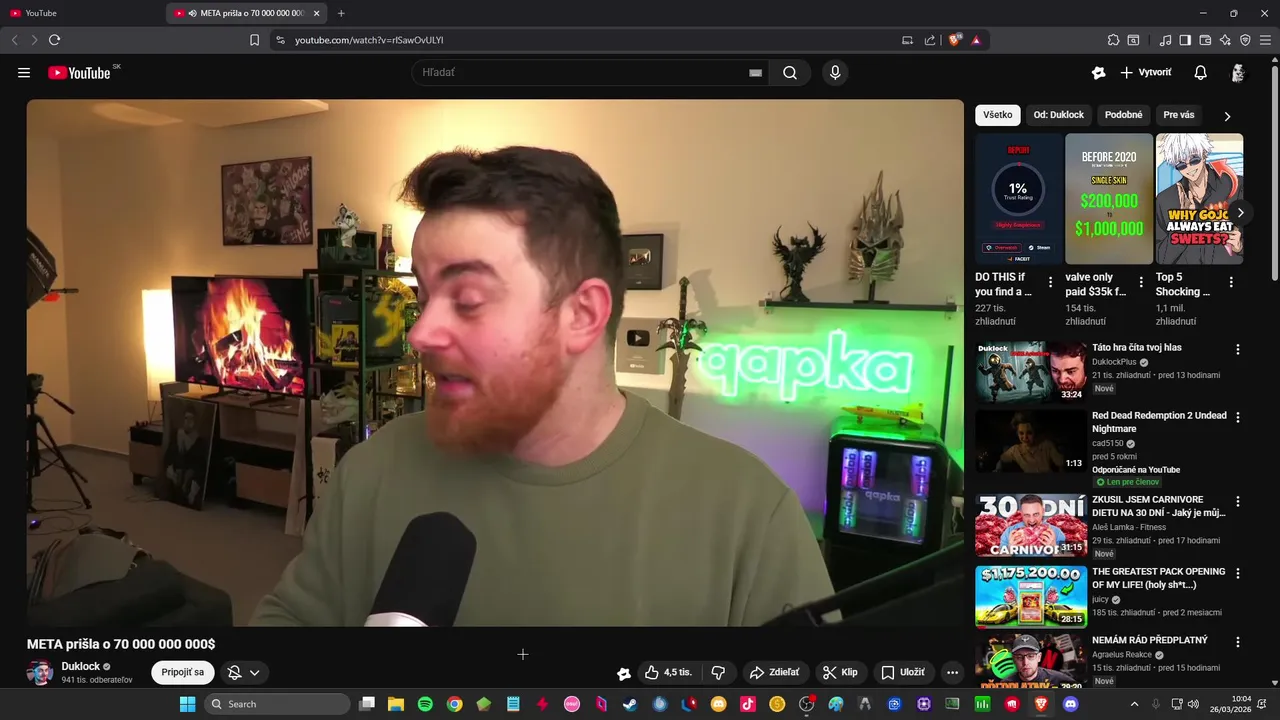Click the Windows Start button
This screenshot has height=720, width=1280.
tap(188, 704)
